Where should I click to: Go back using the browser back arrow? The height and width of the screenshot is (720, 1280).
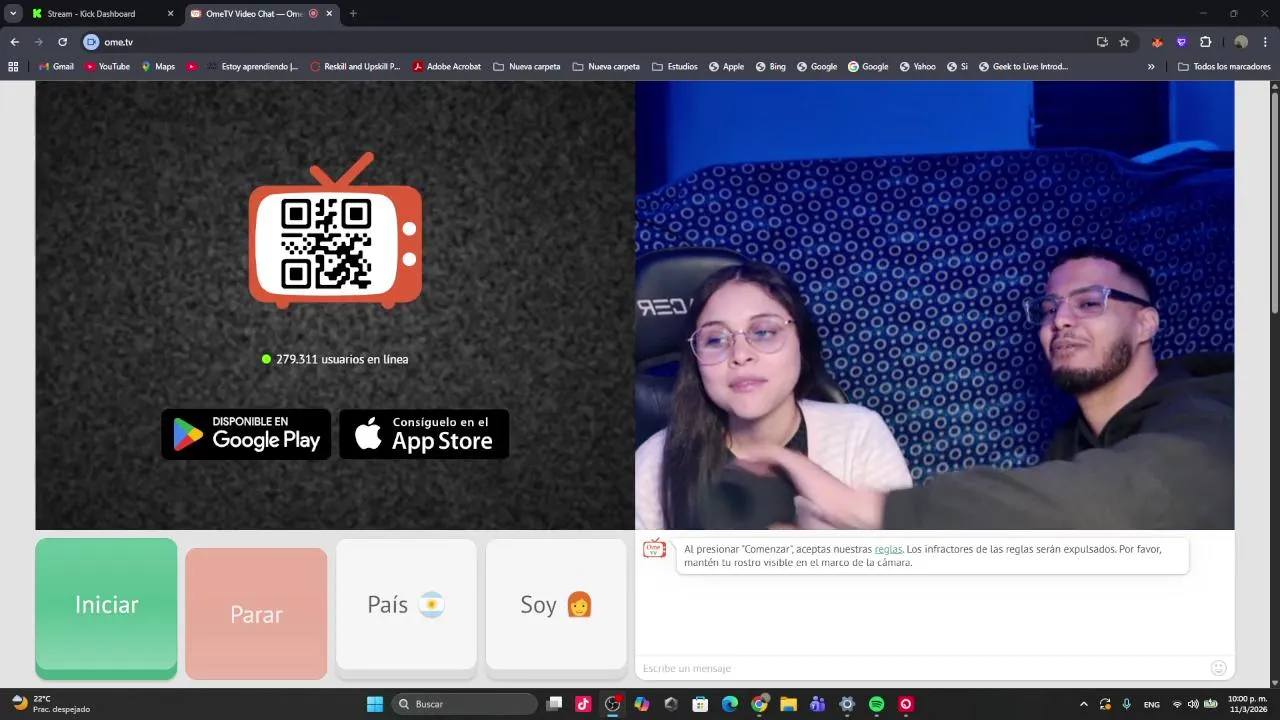14,42
